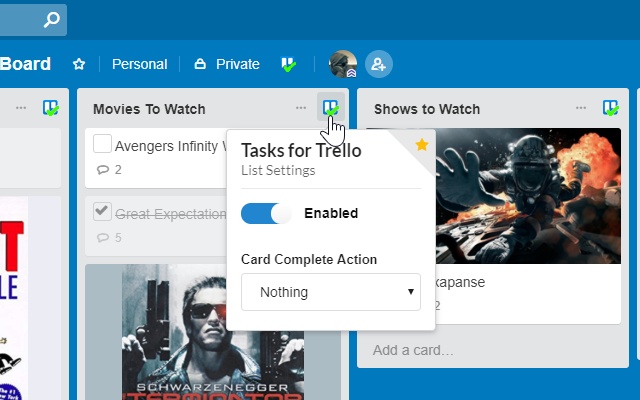Click the Movies To Watch list title
This screenshot has height=400, width=640.
tap(149, 109)
